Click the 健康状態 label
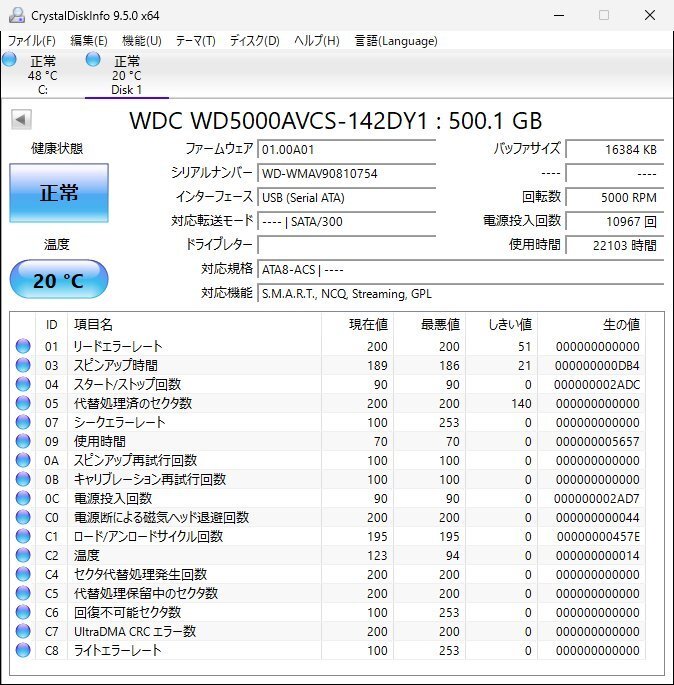Viewport: 674px width, 685px height. pyautogui.click(x=57, y=149)
